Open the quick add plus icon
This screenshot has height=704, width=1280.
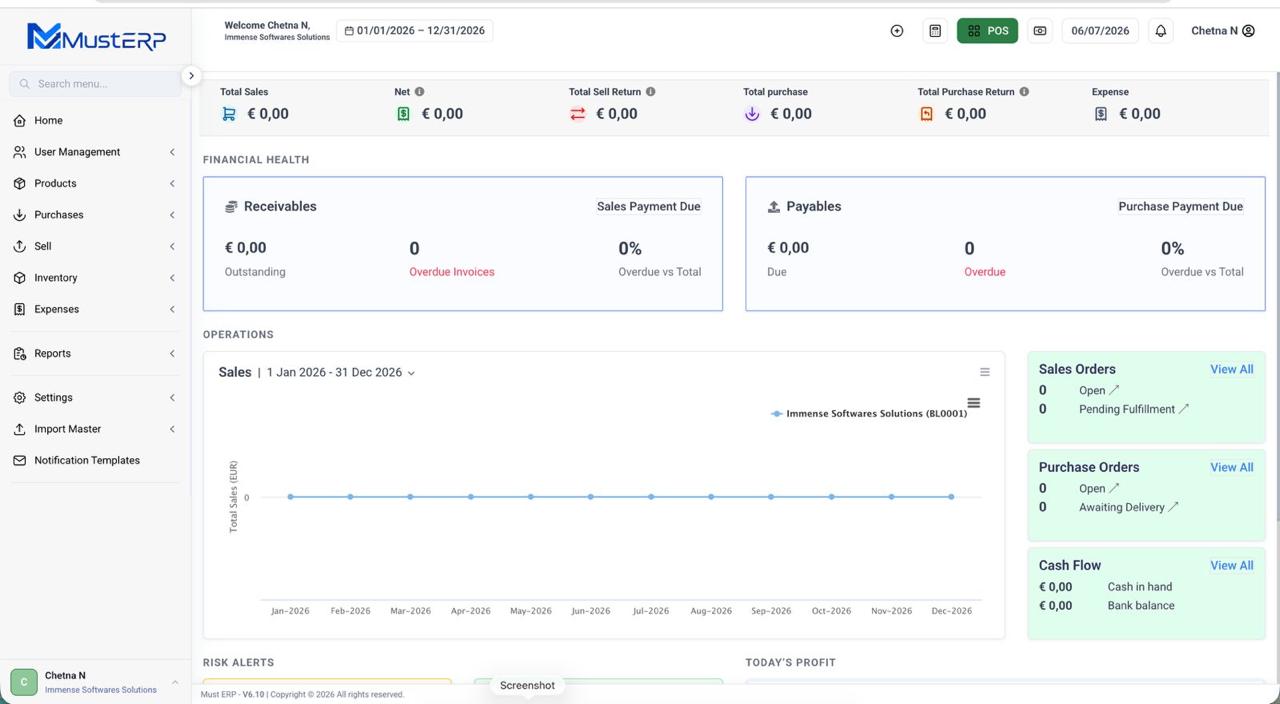point(897,31)
